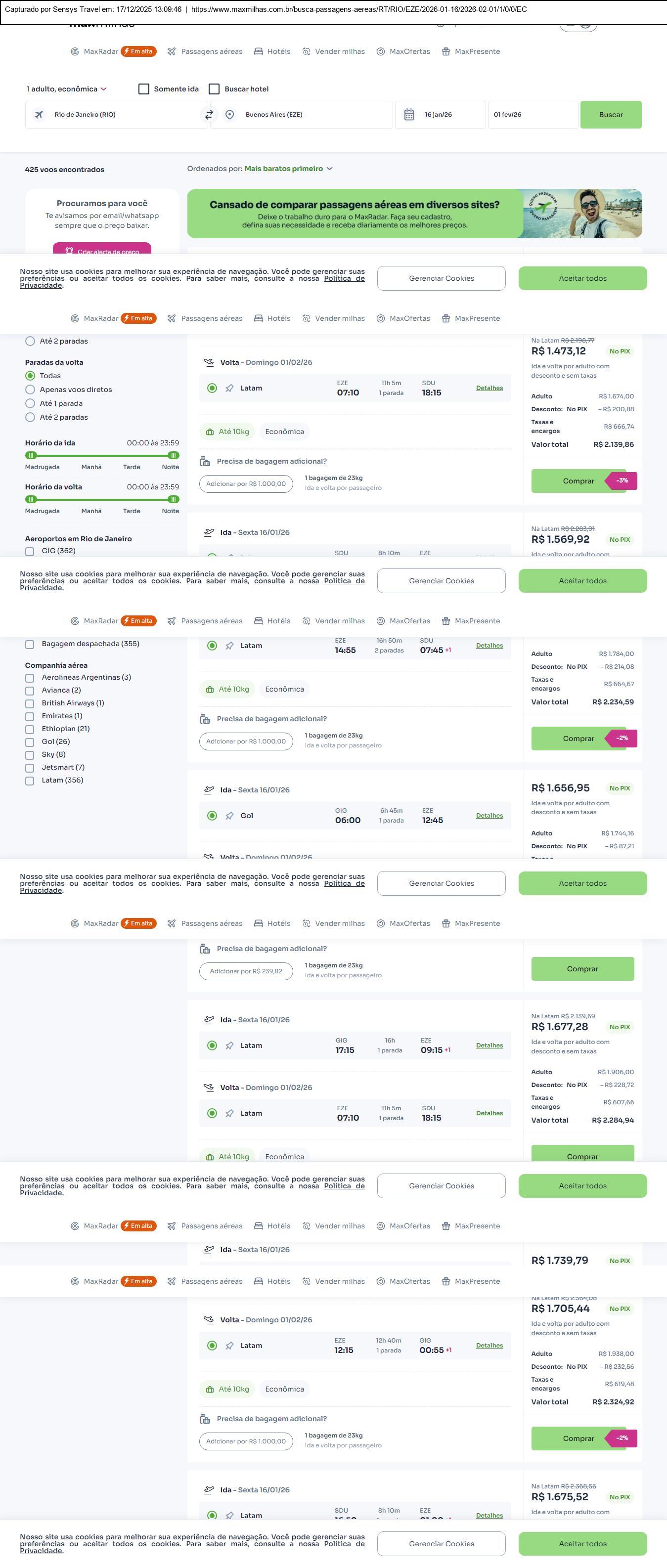
Task: Open Detalhes link for the Gol flight
Action: [x=489, y=816]
